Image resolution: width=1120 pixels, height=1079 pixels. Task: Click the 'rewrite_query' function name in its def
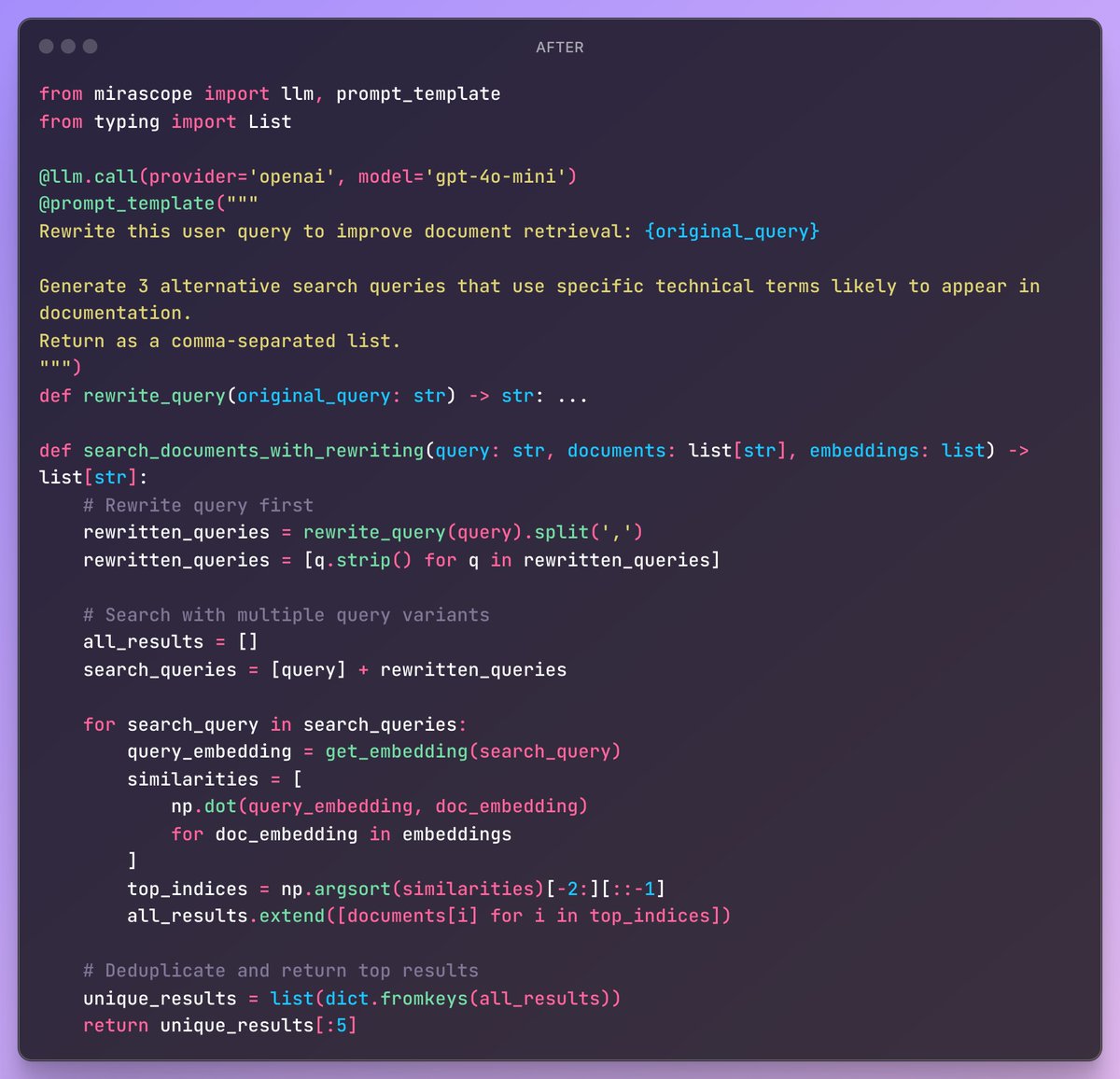point(154,397)
